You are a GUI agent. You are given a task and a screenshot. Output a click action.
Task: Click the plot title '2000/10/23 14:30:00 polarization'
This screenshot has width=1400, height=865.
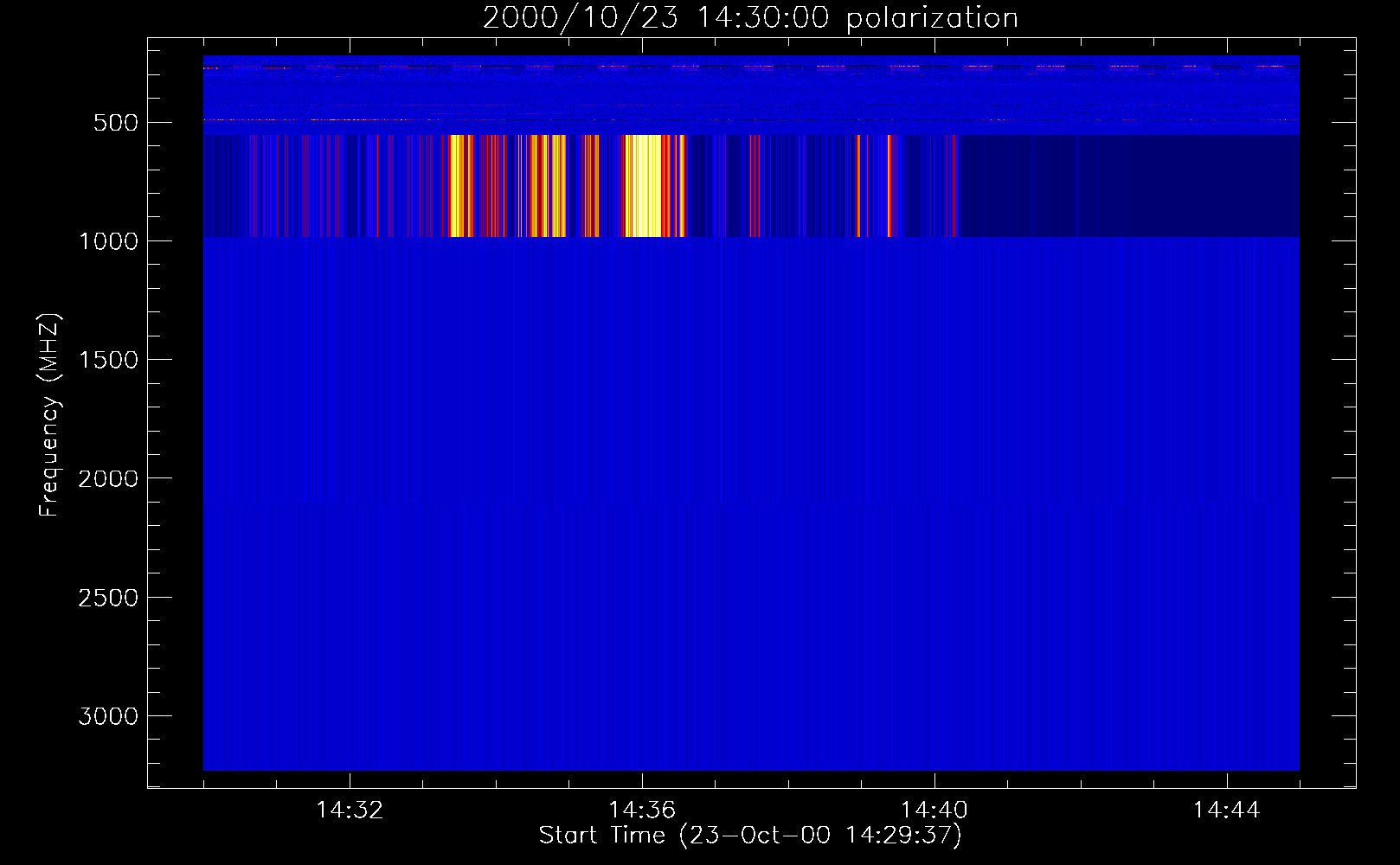pyautogui.click(x=750, y=18)
